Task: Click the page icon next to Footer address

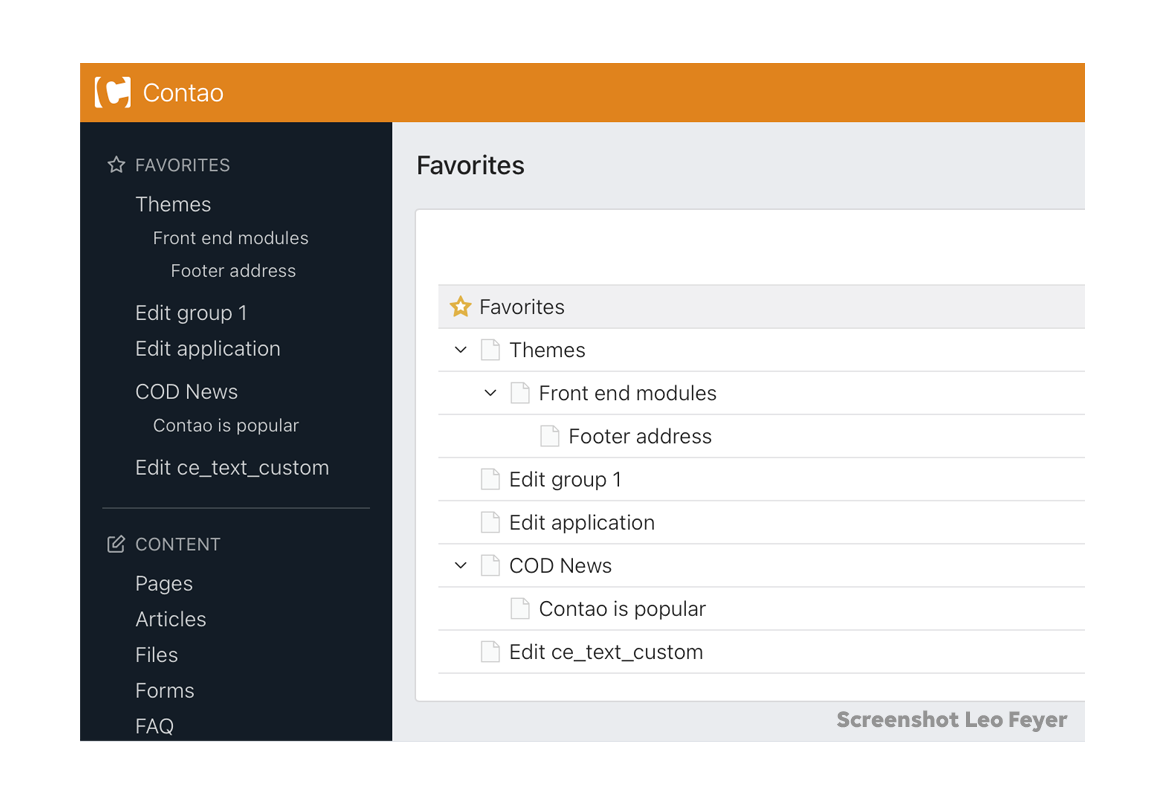Action: point(549,436)
